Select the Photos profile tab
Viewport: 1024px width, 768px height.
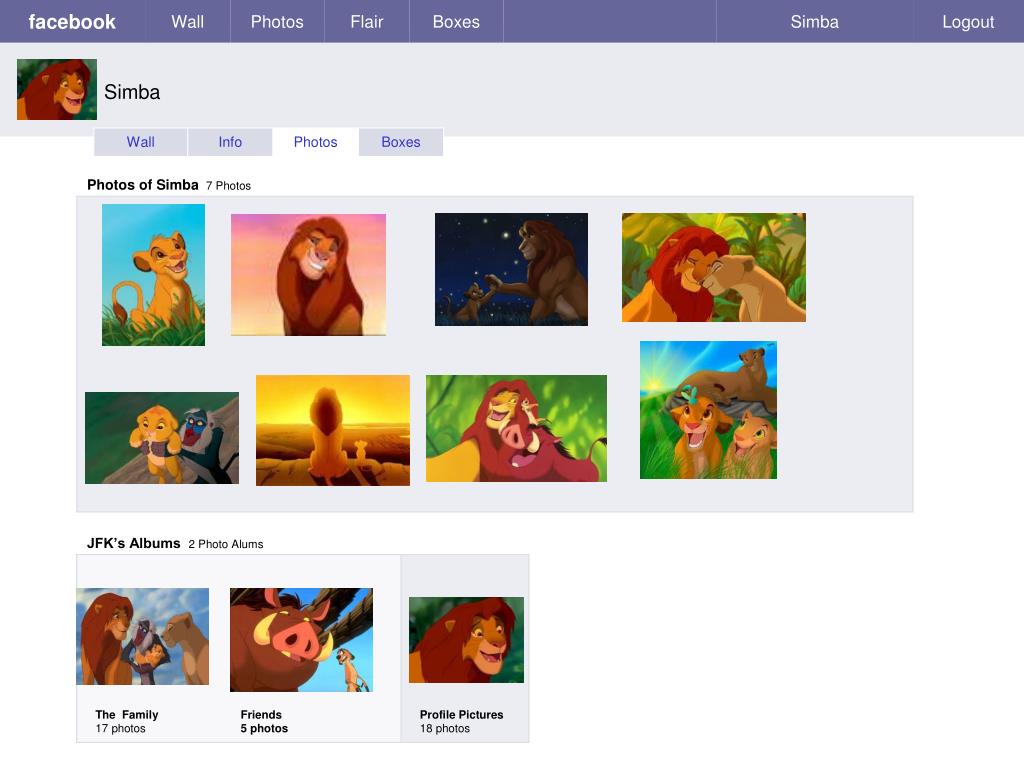coord(315,142)
